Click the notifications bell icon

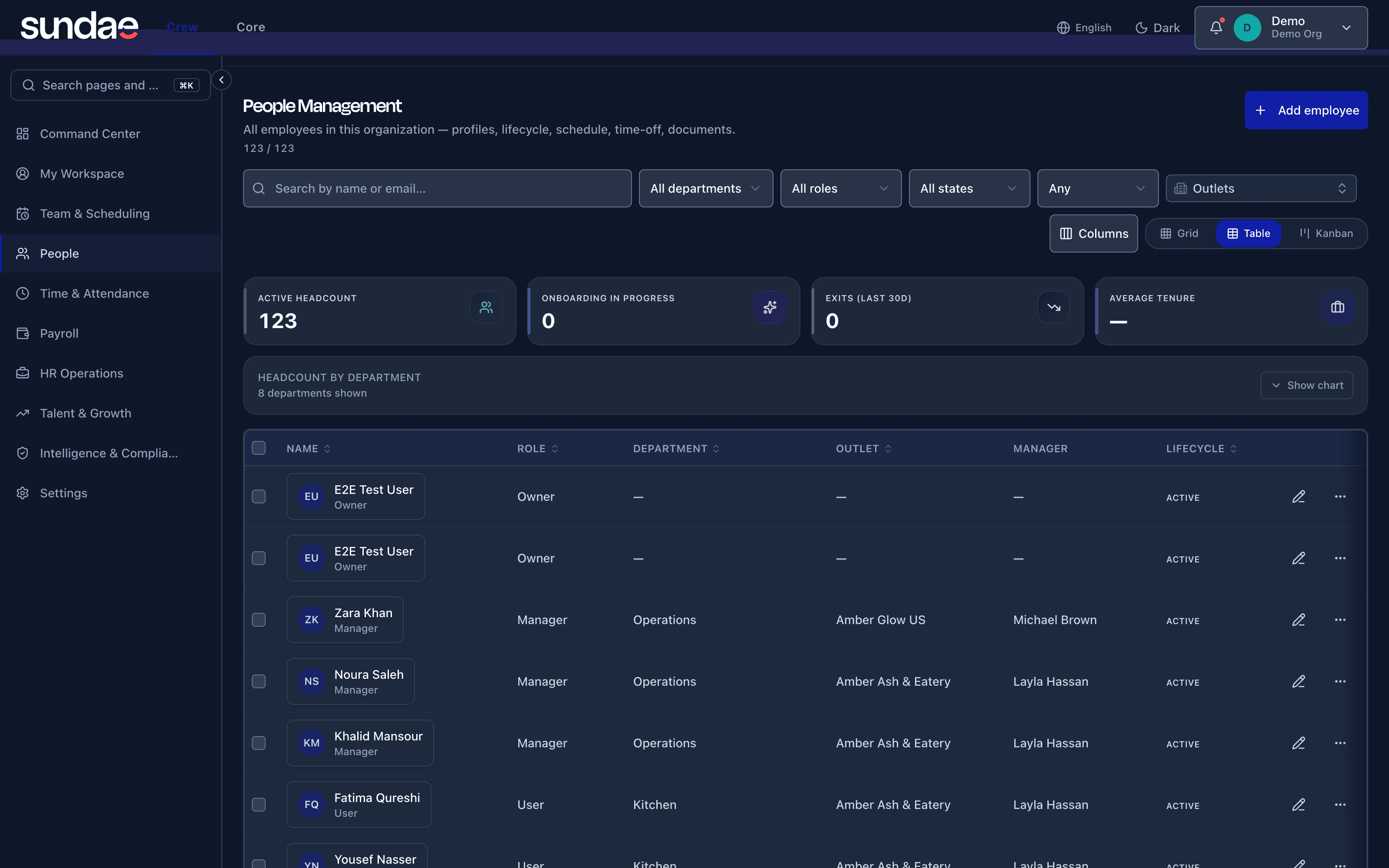(1216, 27)
